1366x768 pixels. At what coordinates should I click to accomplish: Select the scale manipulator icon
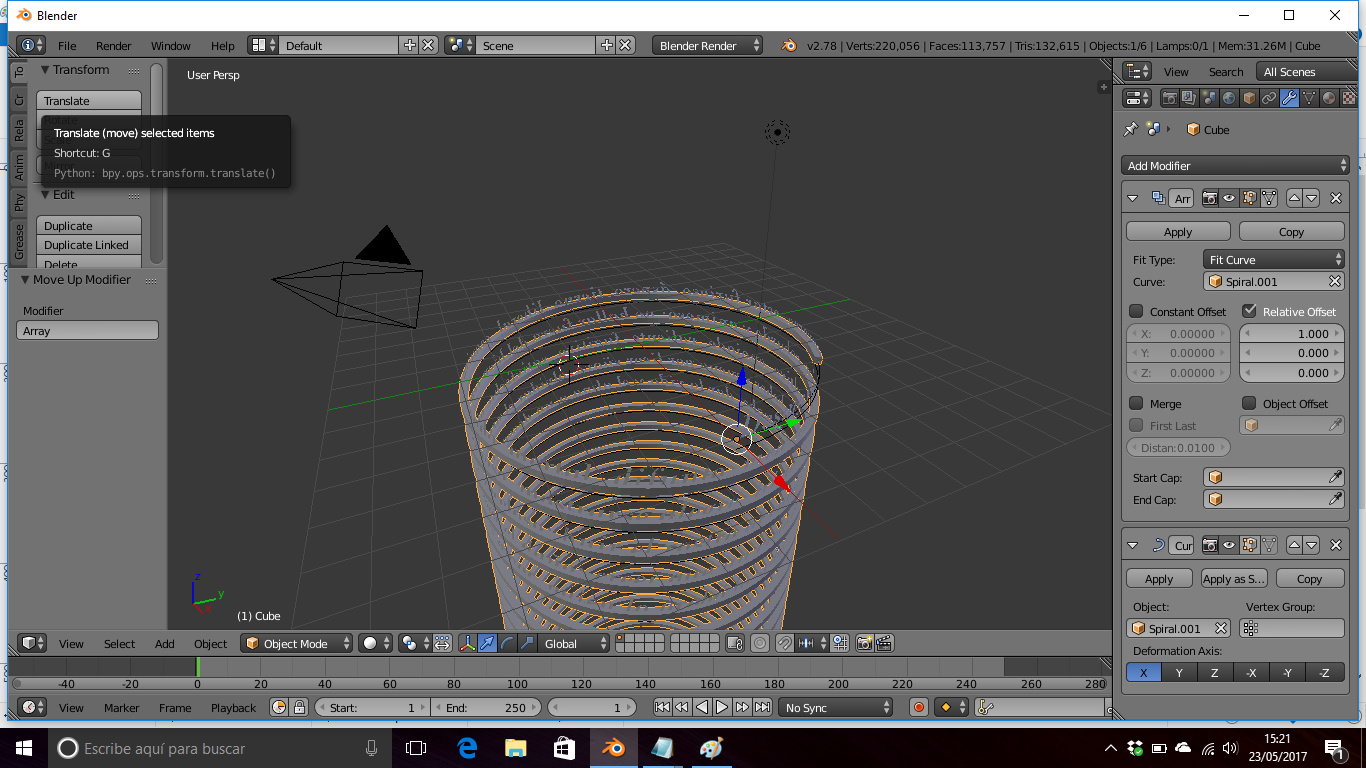point(527,643)
